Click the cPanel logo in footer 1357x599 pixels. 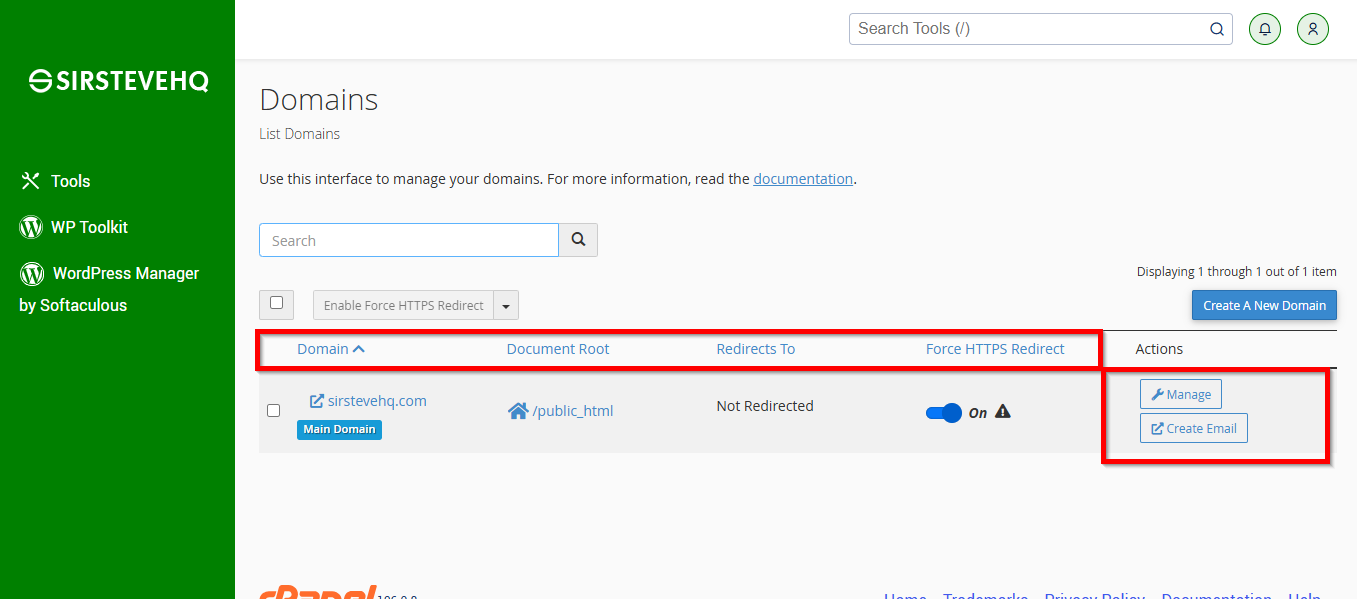(318, 592)
